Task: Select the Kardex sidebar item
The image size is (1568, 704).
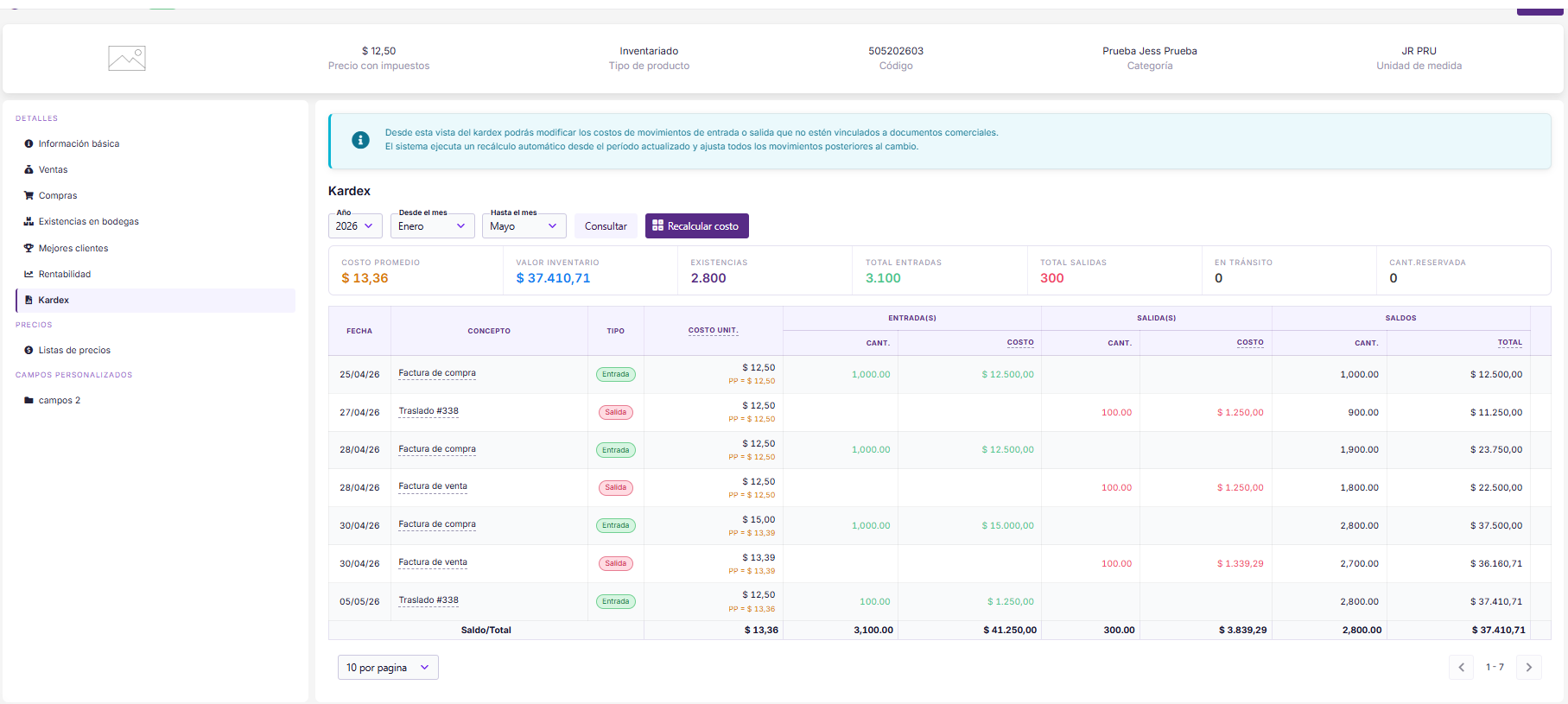Action: pyautogui.click(x=156, y=301)
